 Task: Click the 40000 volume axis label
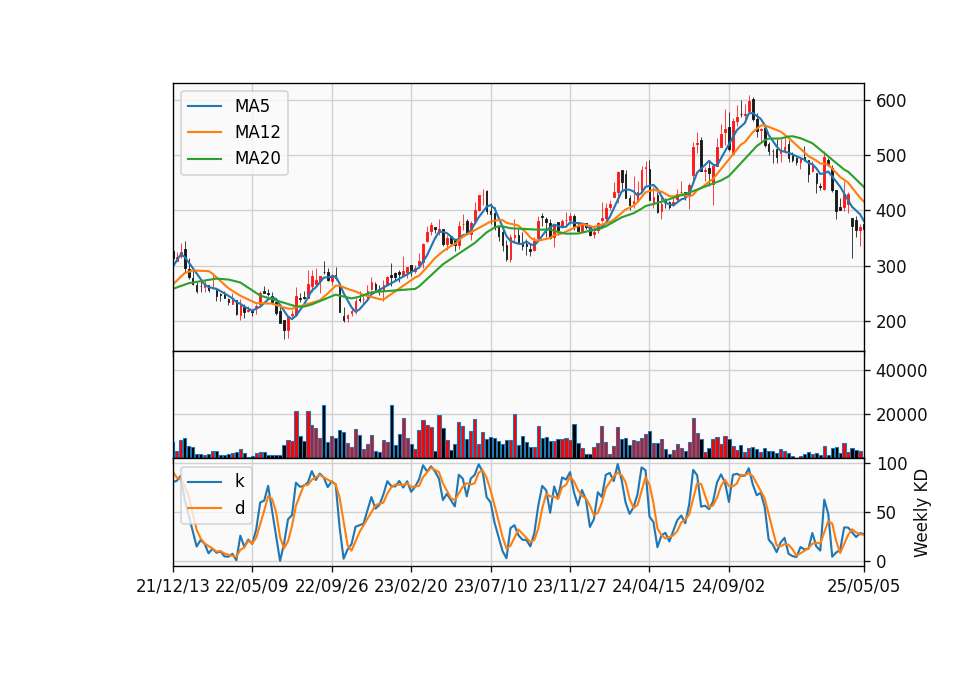pos(901,371)
